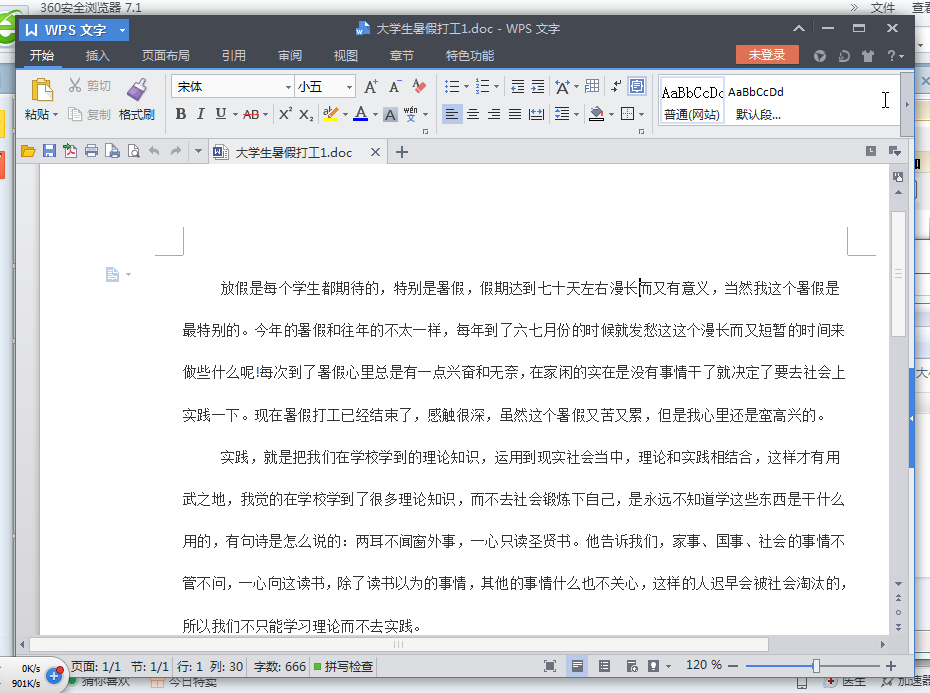This screenshot has height=693, width=930.
Task: Expand numbered list options dropdown
Action: (x=496, y=87)
